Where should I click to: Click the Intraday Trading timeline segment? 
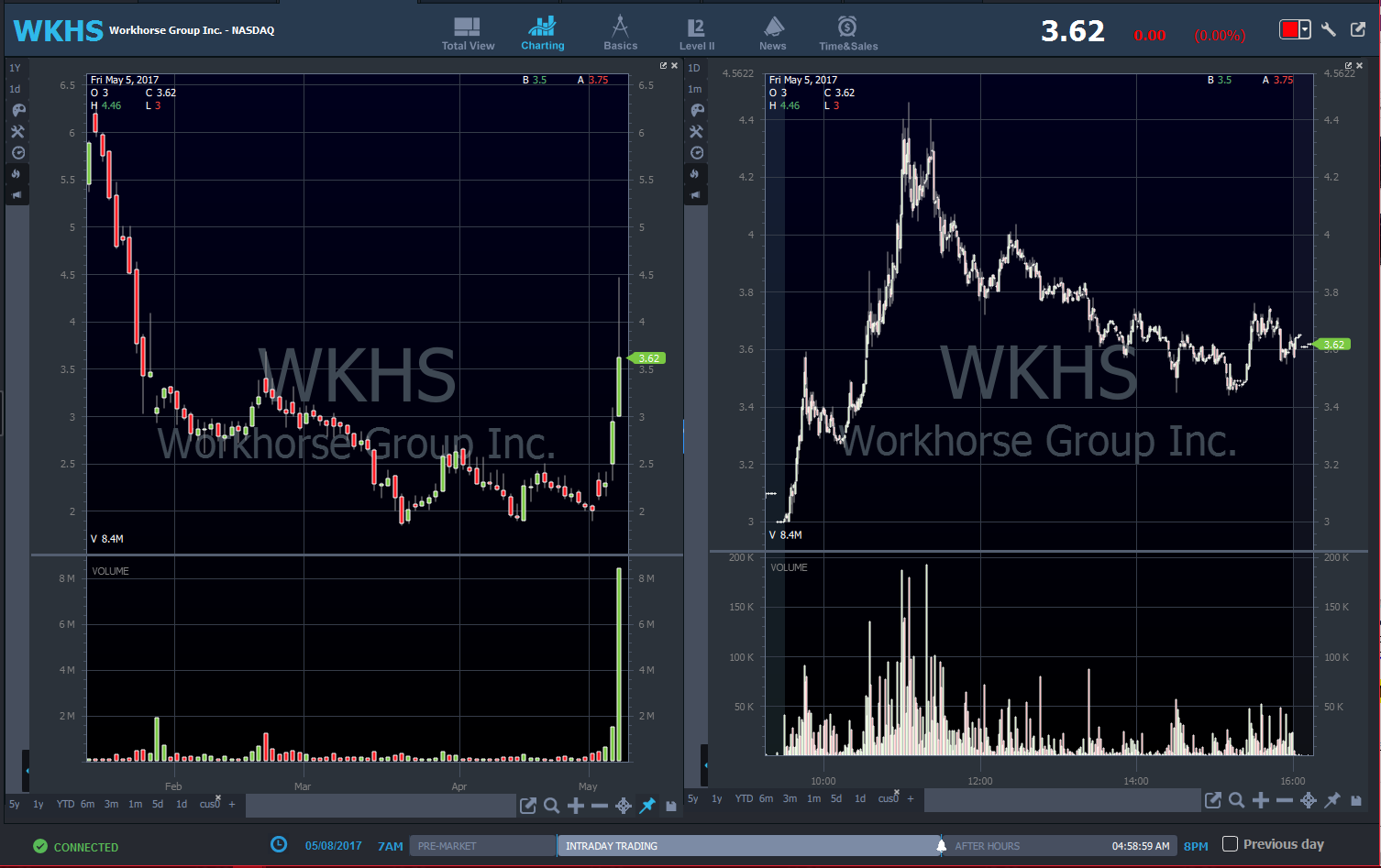coord(749,845)
